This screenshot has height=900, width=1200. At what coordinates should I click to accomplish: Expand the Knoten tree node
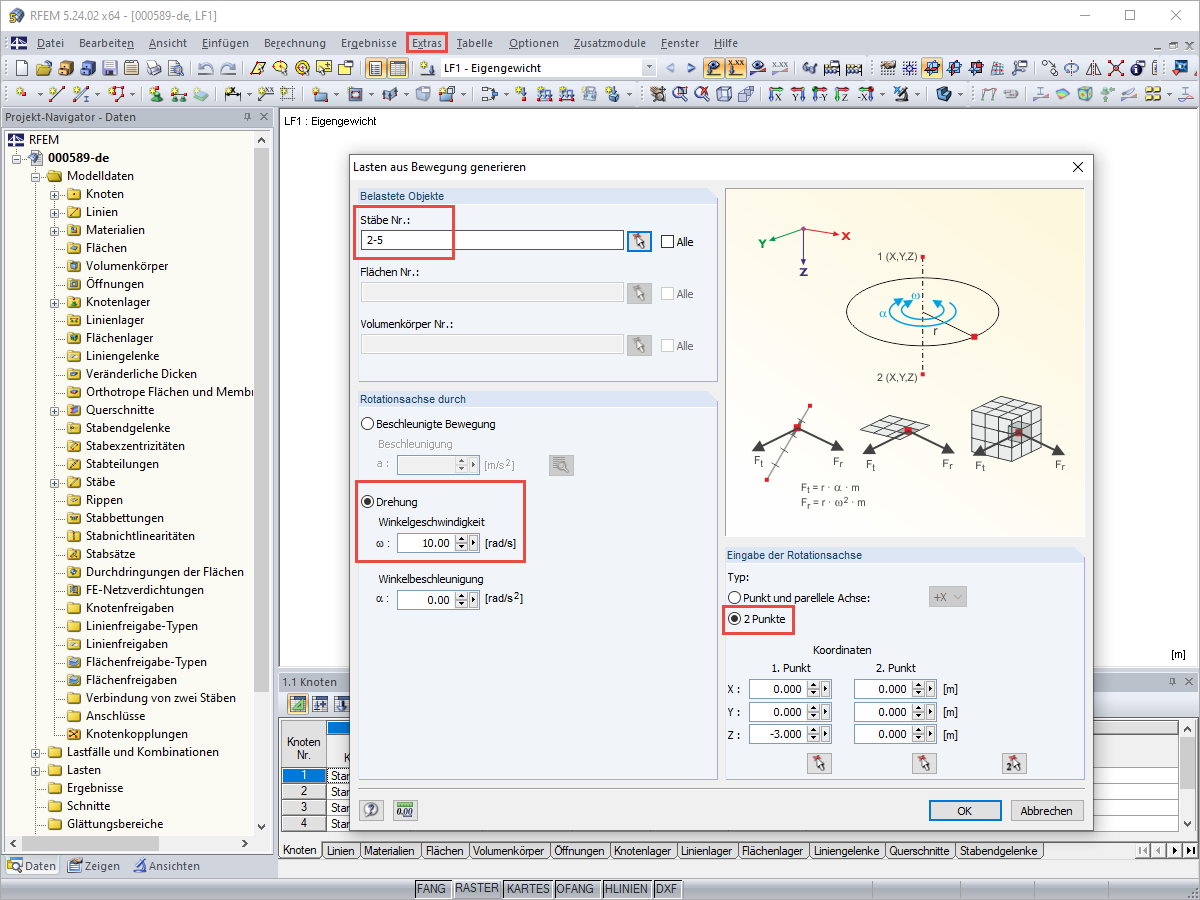[55, 194]
